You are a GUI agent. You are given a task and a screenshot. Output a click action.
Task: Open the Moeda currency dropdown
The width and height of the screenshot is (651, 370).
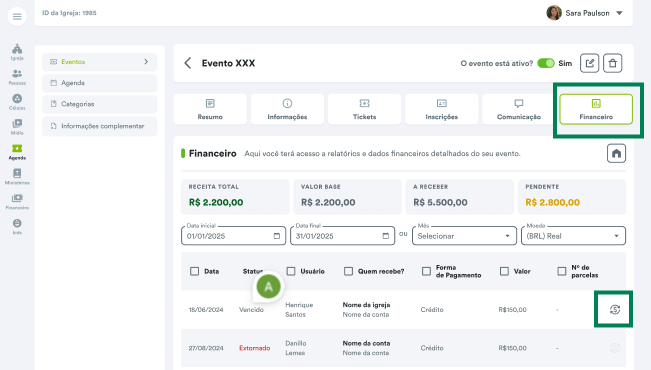click(x=573, y=236)
